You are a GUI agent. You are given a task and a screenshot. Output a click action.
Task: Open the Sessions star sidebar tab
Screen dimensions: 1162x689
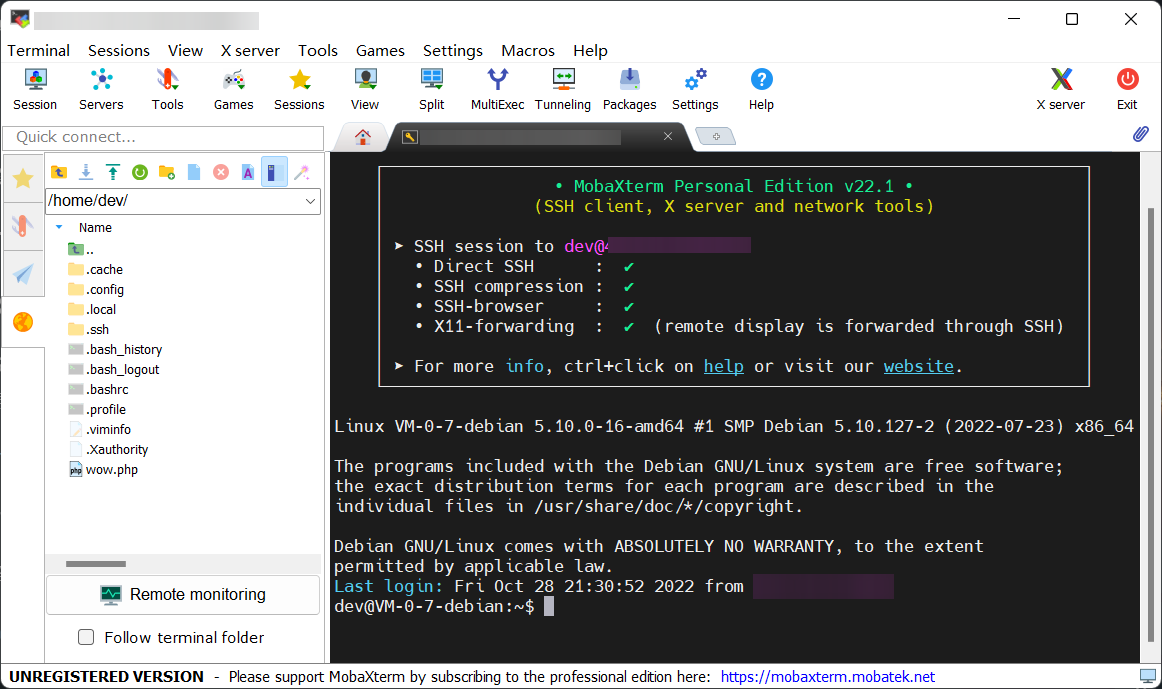pos(23,178)
